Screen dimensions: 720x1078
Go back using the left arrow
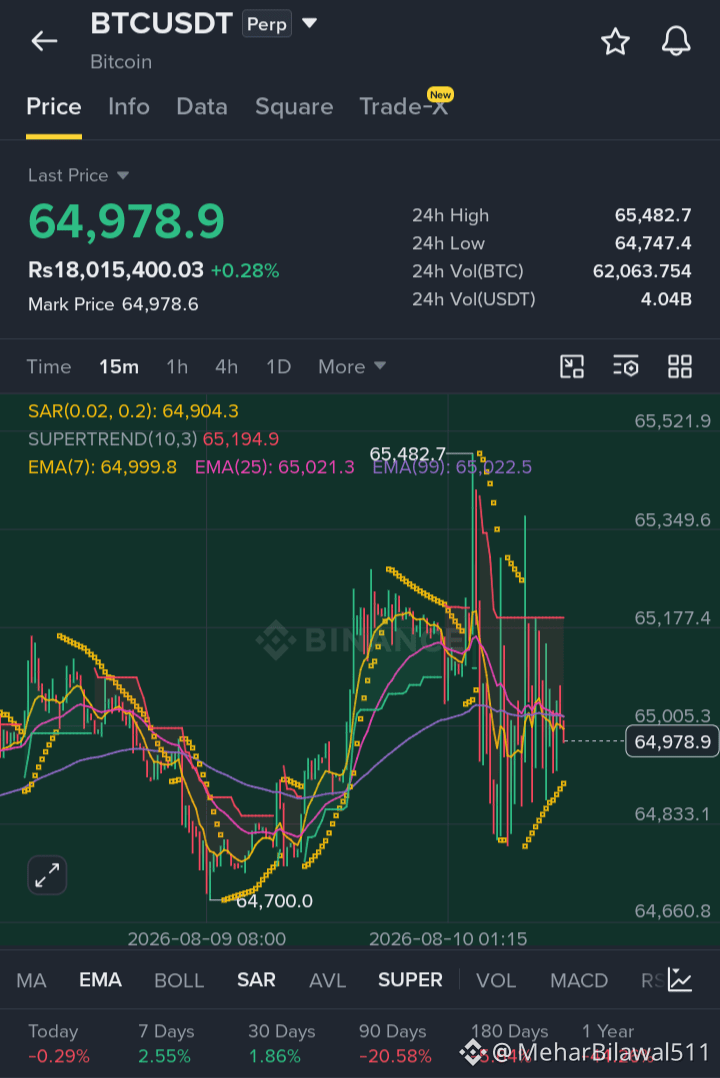pos(44,41)
